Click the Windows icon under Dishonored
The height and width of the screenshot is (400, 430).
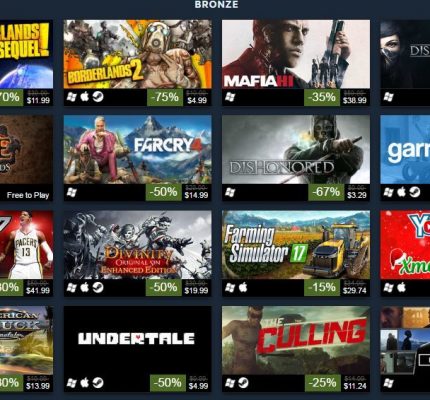click(x=230, y=192)
